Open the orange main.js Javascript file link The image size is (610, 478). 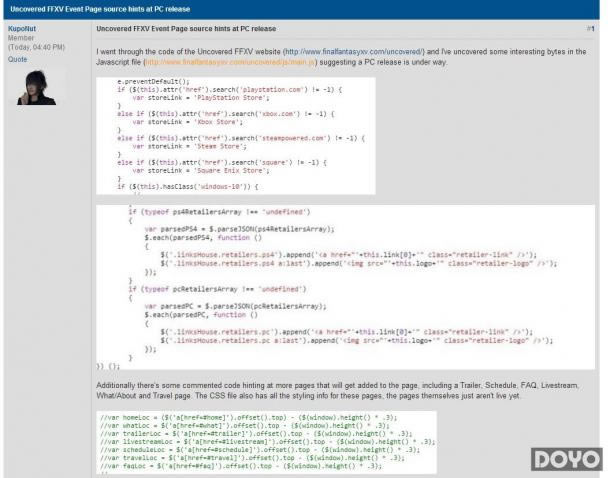[x=230, y=62]
